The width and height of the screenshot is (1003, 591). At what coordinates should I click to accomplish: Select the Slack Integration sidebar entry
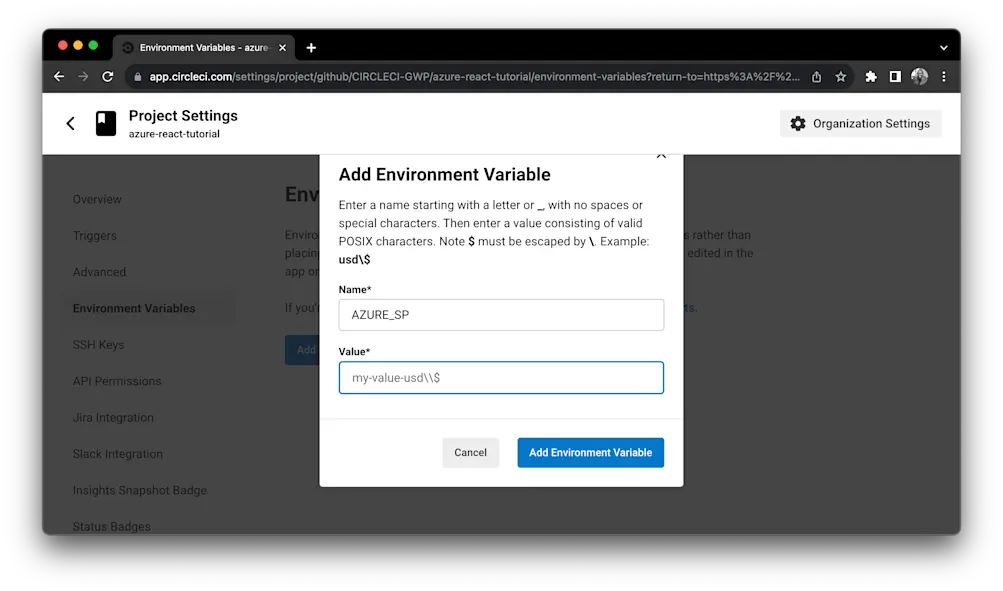point(117,453)
